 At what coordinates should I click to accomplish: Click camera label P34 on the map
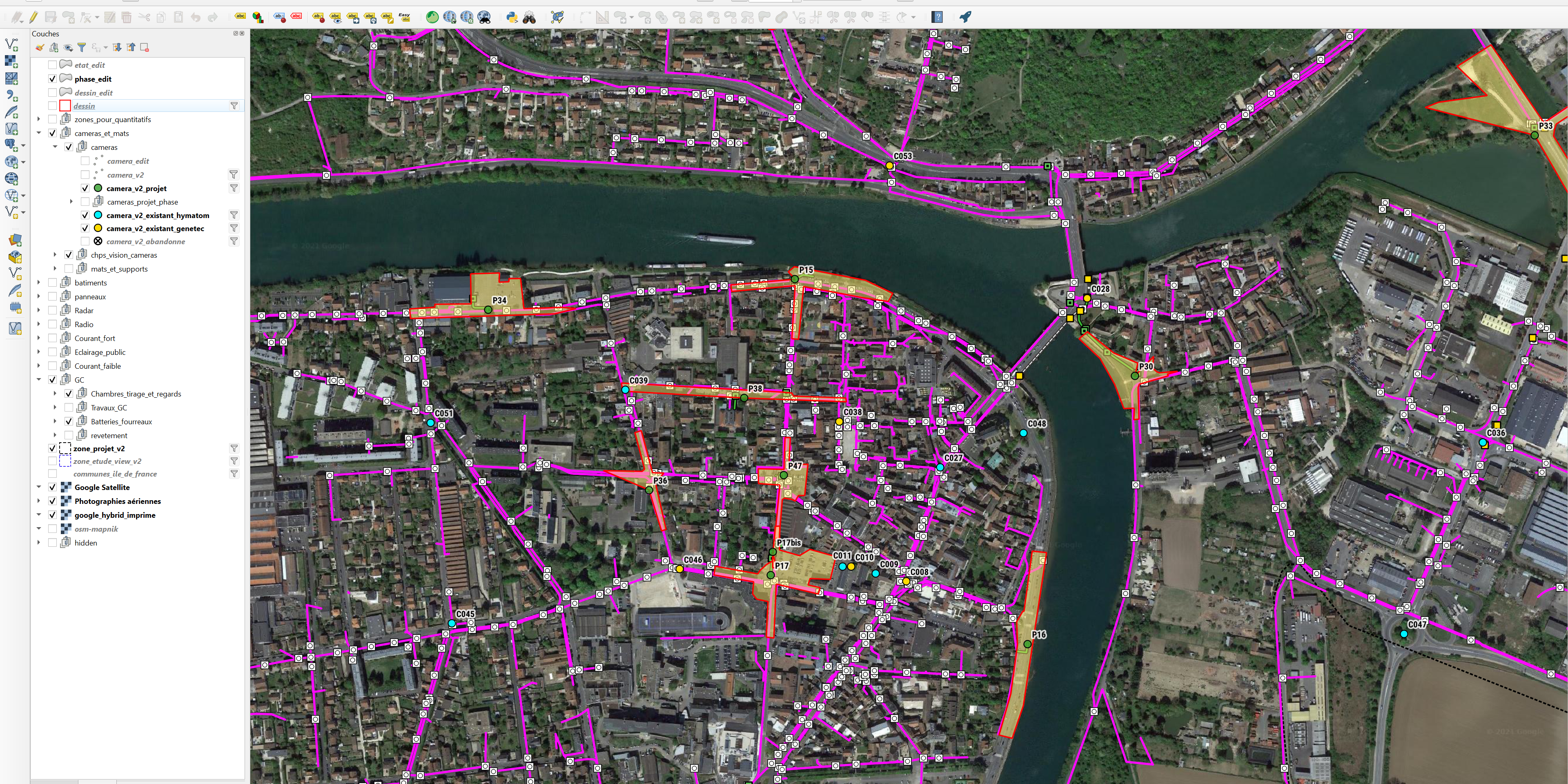[499, 300]
